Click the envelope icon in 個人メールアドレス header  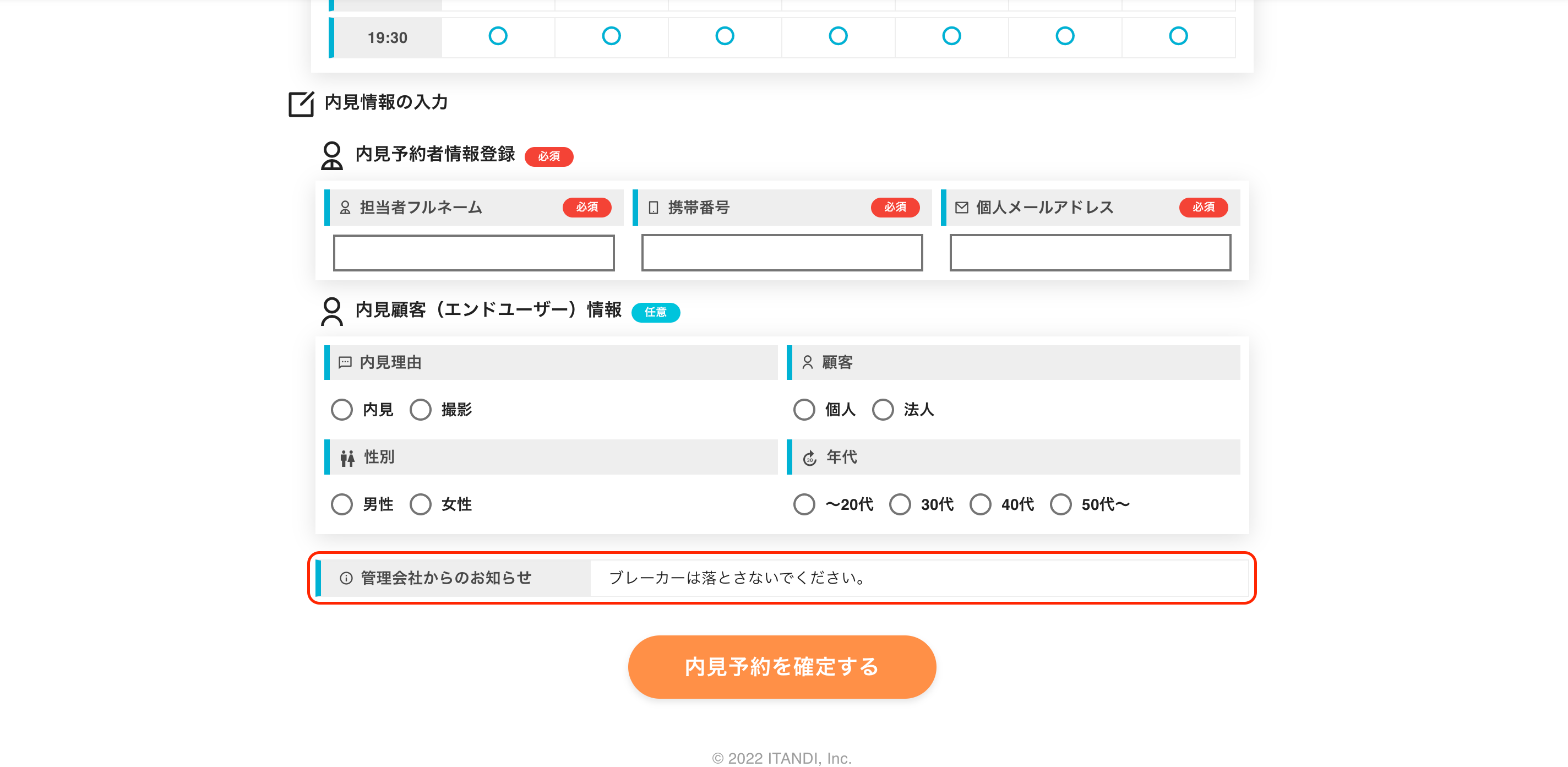click(x=962, y=208)
